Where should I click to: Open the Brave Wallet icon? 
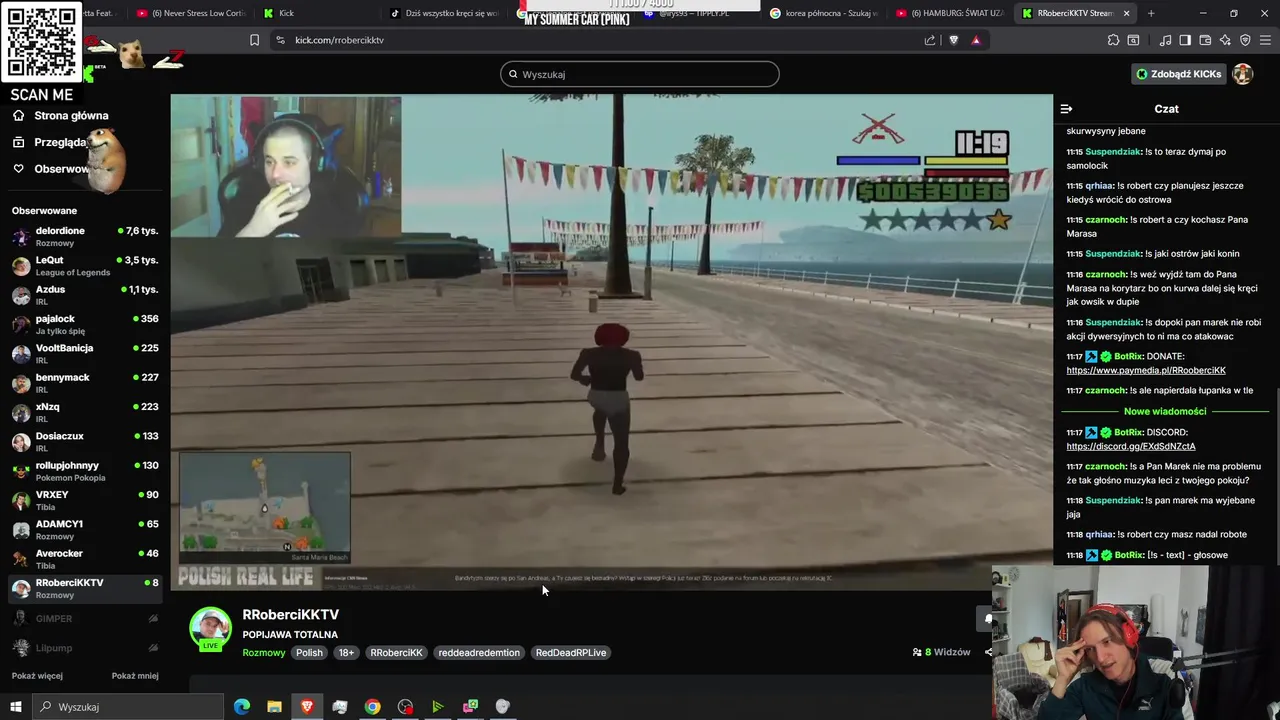point(1205,40)
